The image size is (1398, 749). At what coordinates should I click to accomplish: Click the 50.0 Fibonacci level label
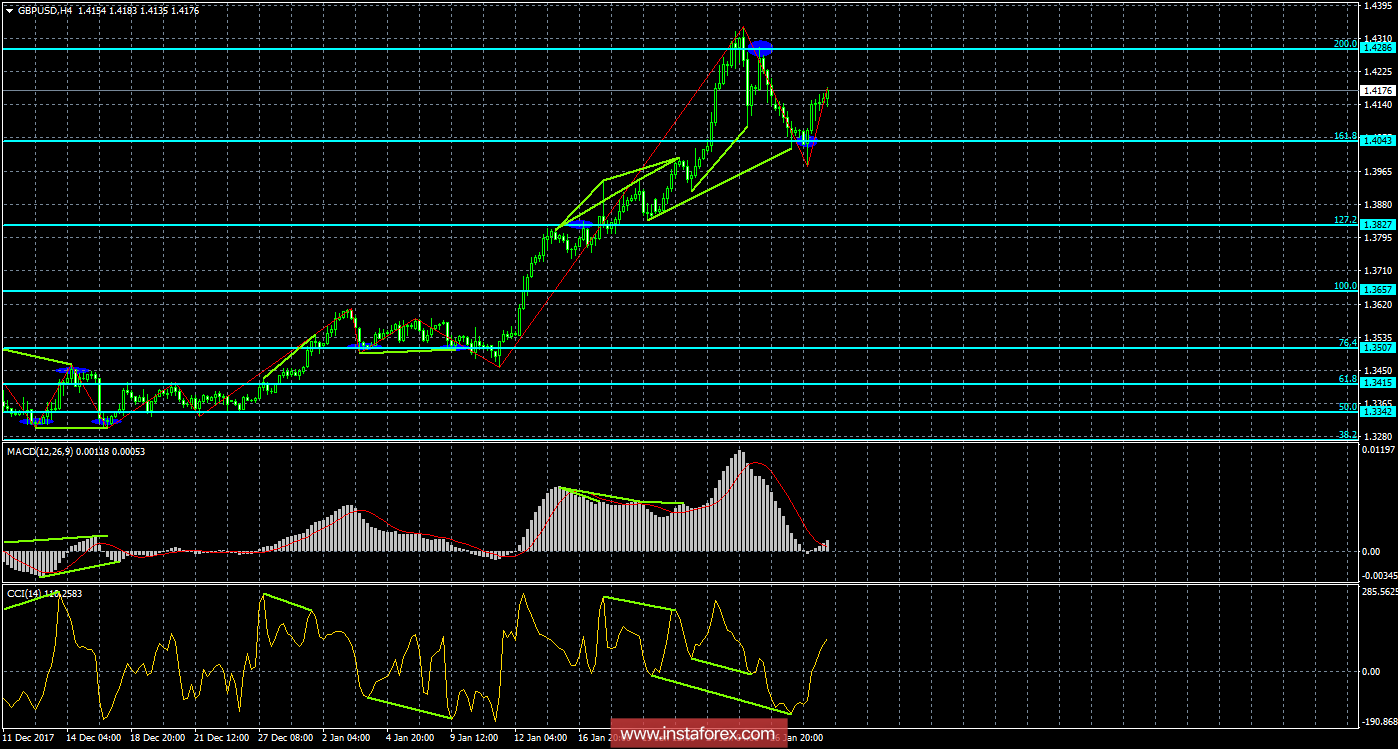click(x=1348, y=406)
